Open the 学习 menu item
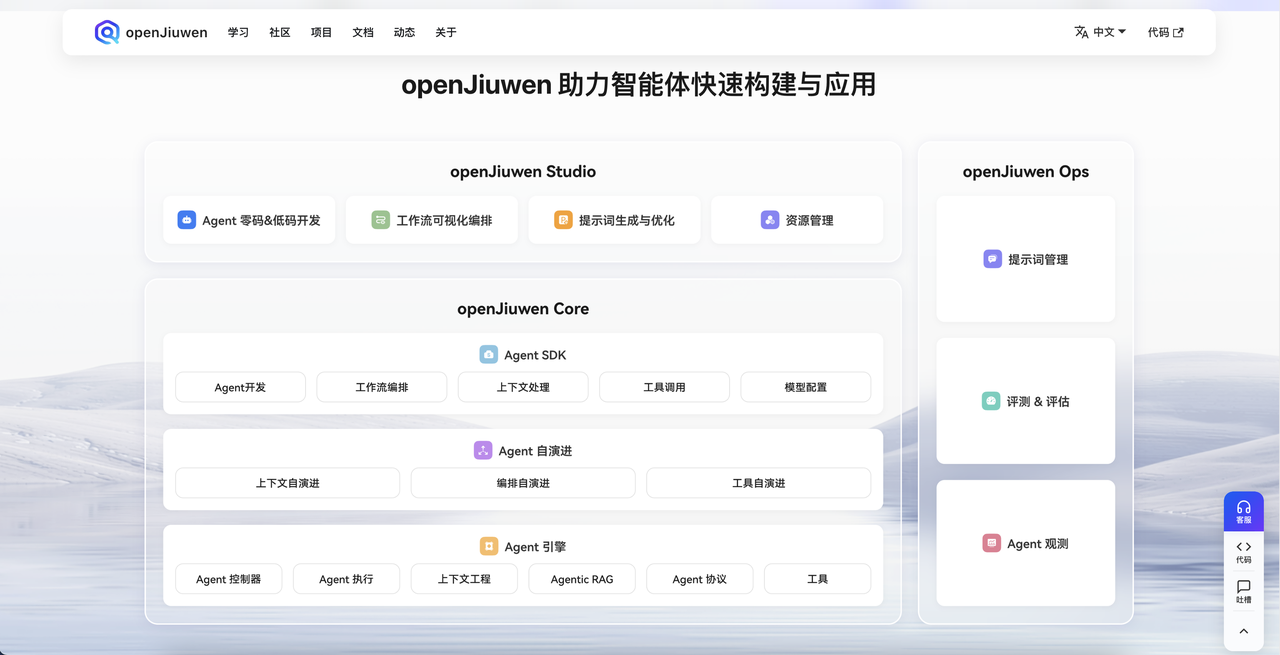Viewport: 1280px width, 655px height. 238,32
